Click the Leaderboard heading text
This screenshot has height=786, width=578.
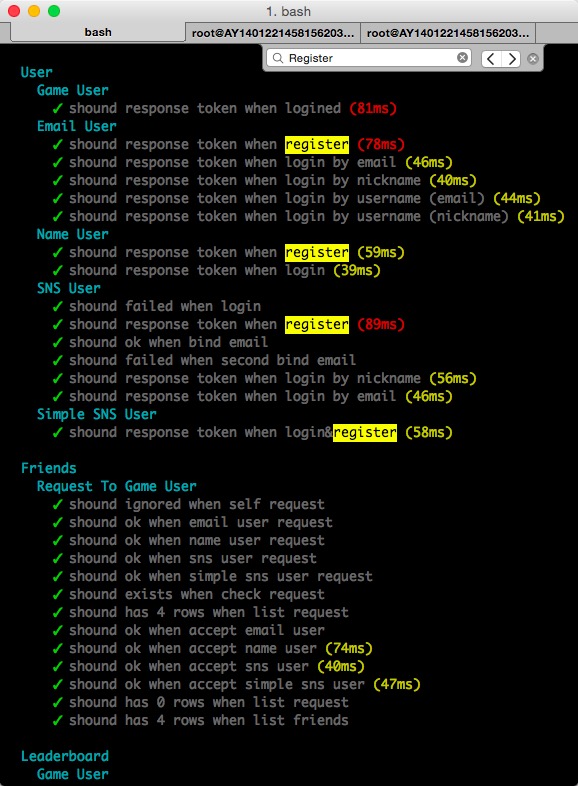[x=65, y=756]
